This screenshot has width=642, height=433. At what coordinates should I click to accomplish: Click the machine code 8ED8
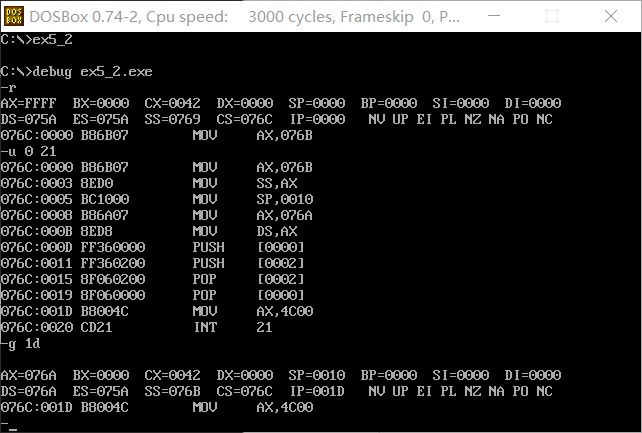97,231
